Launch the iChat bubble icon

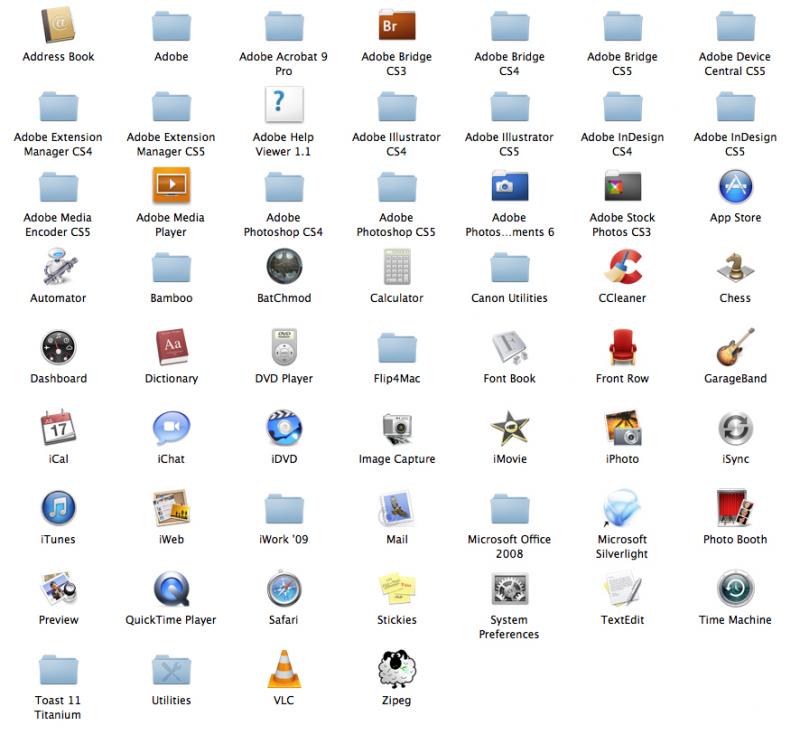[x=171, y=428]
